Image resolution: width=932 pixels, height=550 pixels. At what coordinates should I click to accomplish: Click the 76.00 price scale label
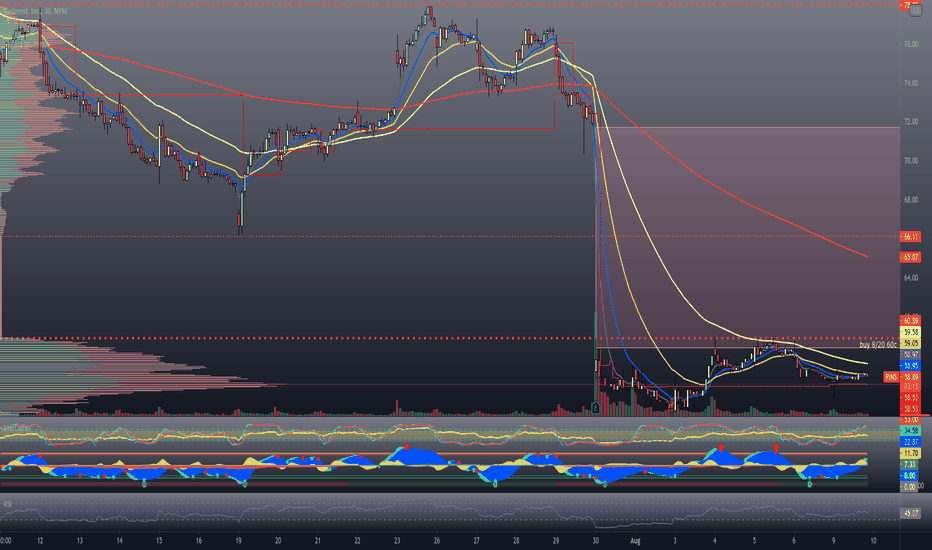tap(911, 45)
